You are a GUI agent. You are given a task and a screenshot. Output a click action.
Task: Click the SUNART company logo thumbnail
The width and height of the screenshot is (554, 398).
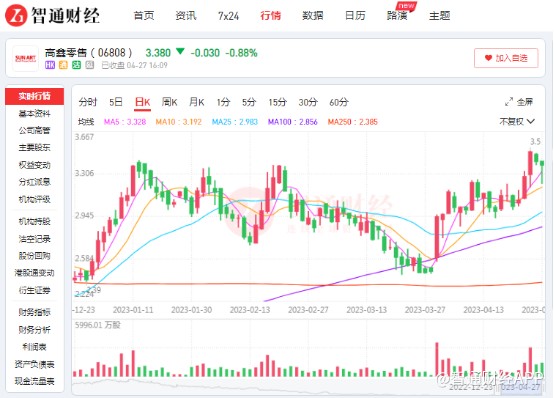coord(25,59)
